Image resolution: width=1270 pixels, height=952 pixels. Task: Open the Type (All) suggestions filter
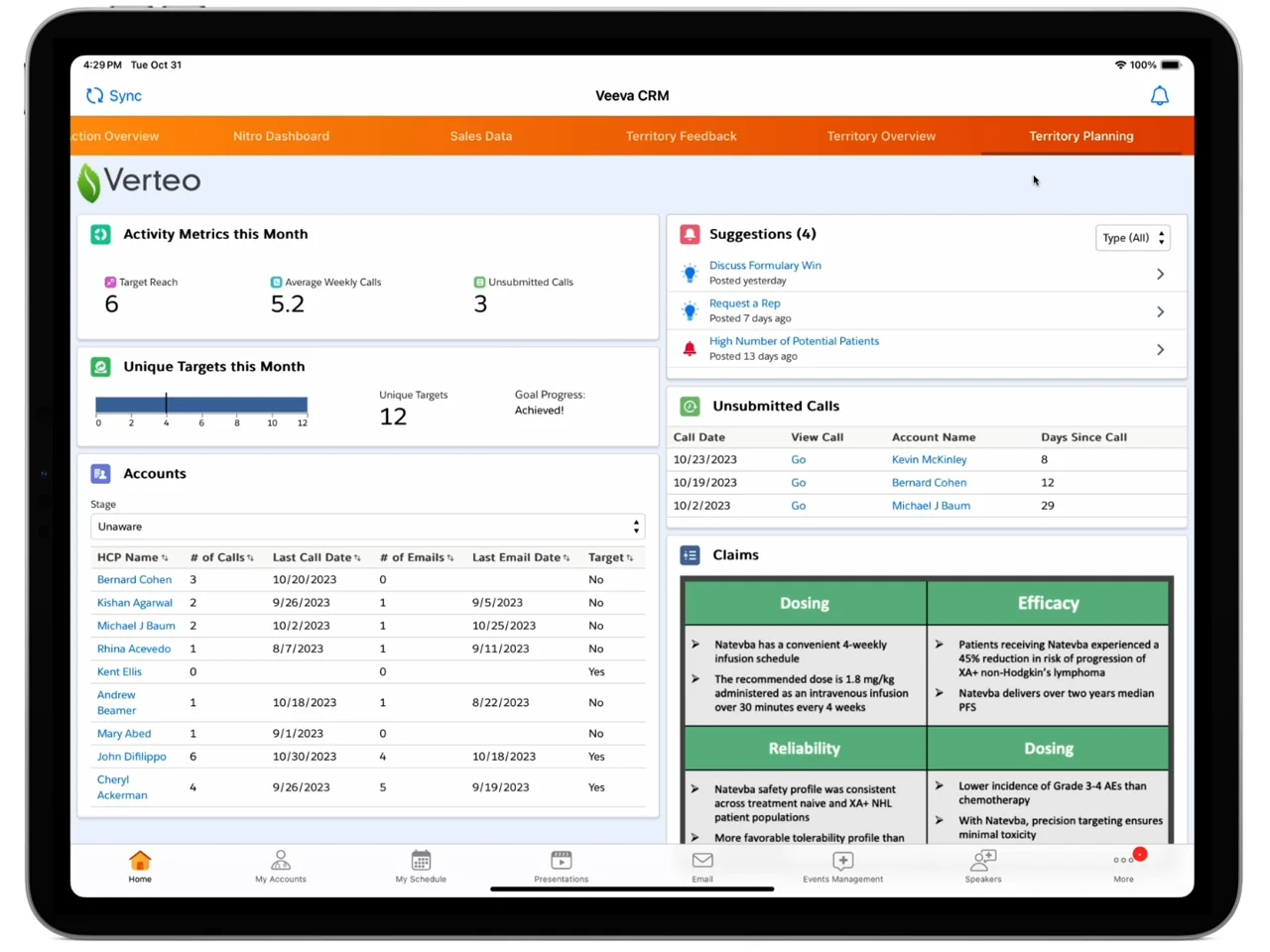[1132, 237]
